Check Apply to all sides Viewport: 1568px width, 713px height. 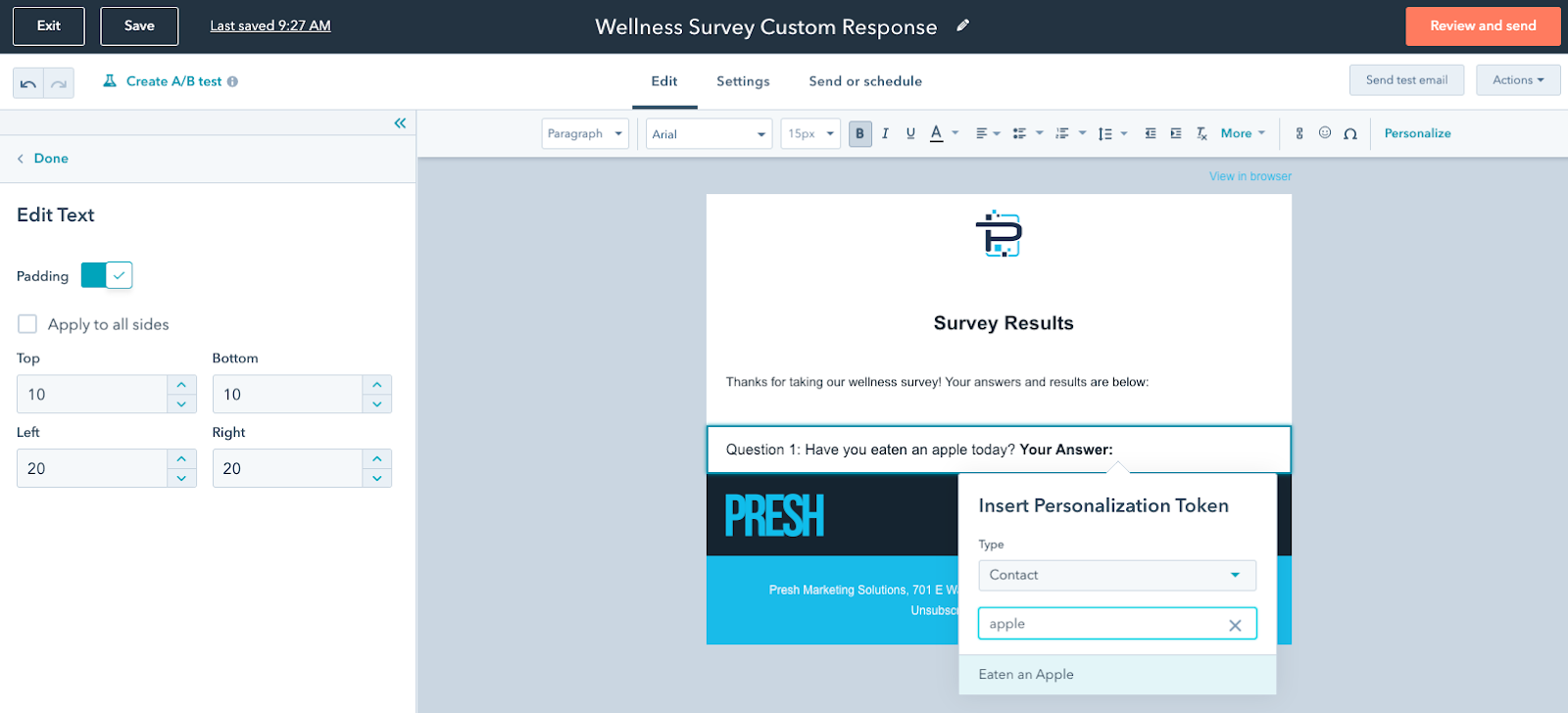click(x=27, y=324)
